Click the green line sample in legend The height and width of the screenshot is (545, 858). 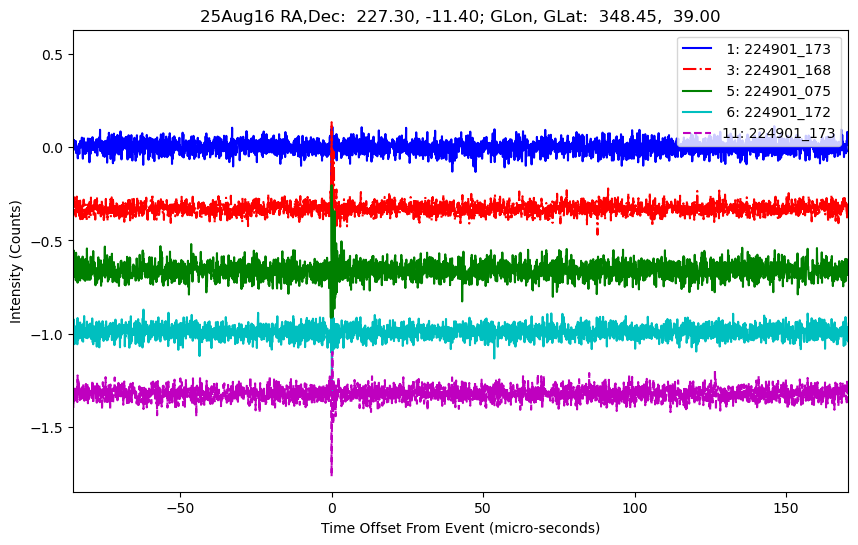(x=697, y=91)
